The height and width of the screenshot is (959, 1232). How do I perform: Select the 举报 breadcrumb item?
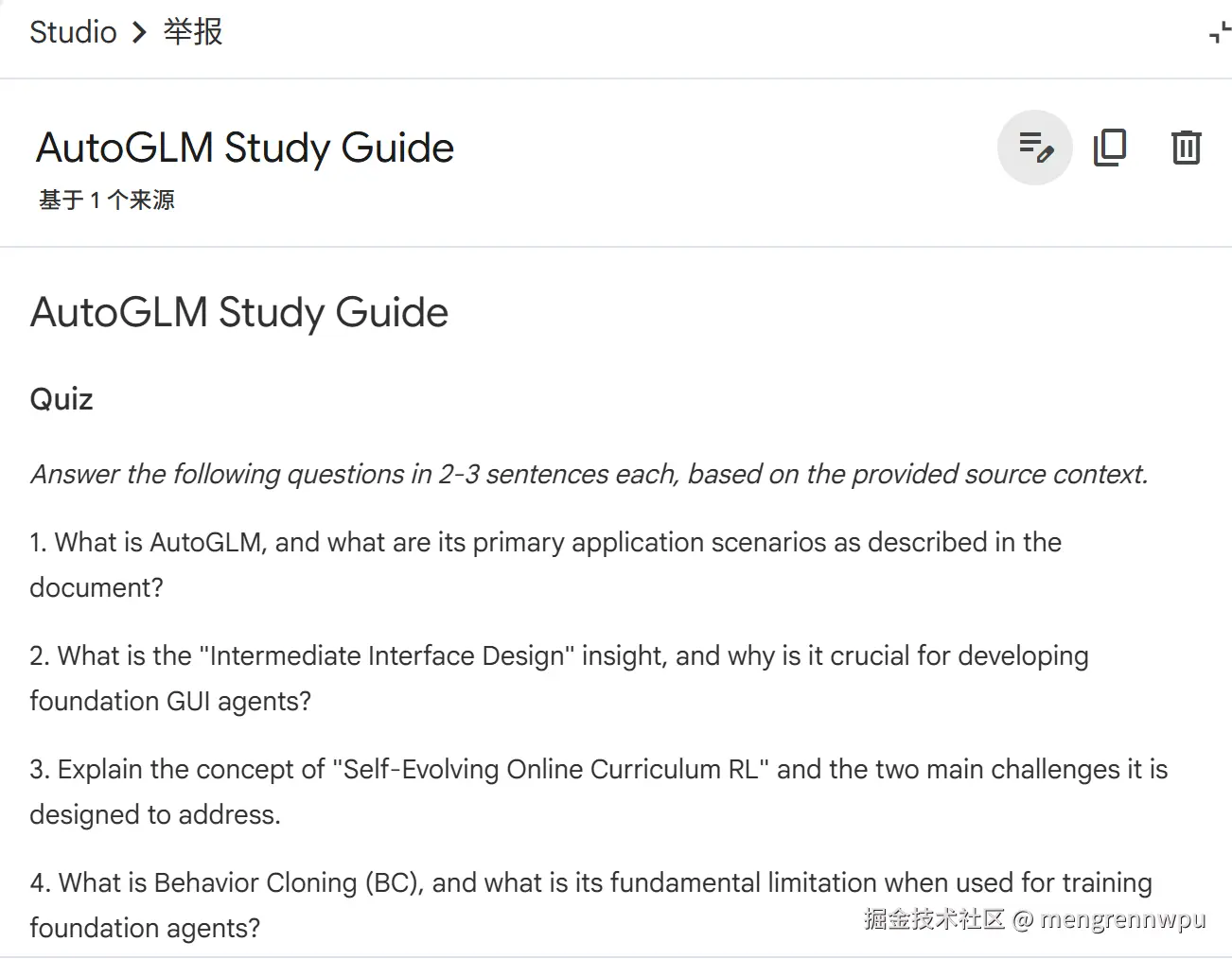193,32
